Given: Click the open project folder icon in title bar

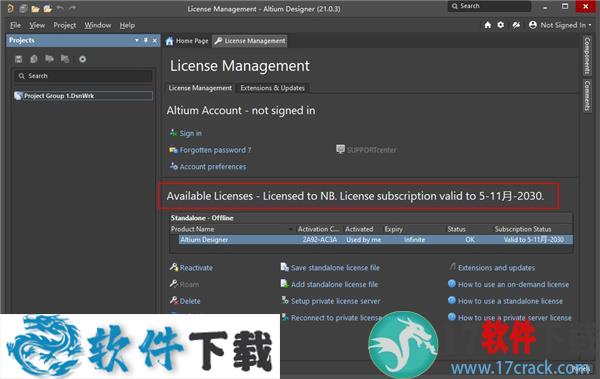Looking at the screenshot, I should (x=47, y=8).
